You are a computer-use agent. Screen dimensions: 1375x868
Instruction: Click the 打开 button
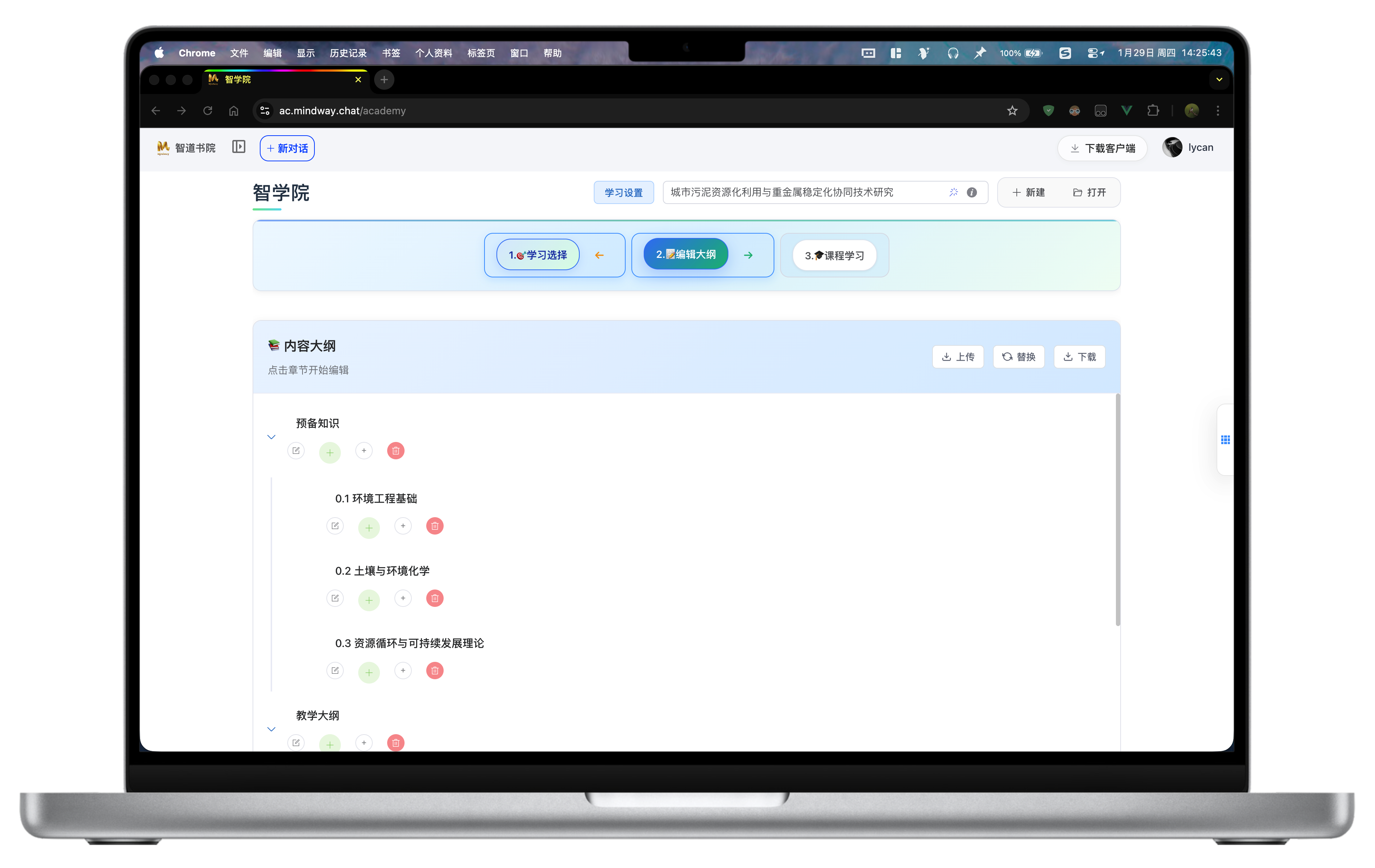point(1090,192)
